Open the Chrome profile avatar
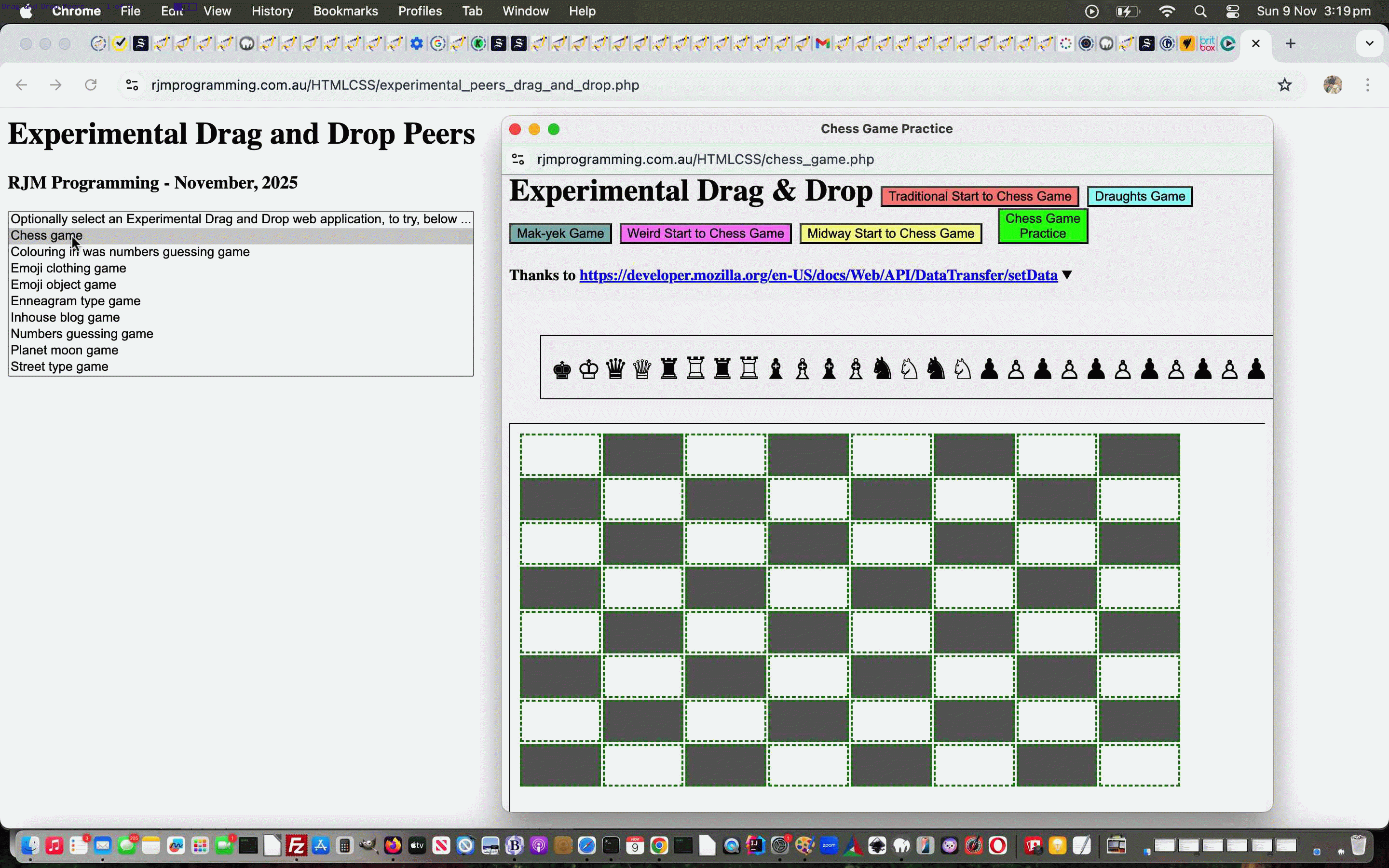1389x868 pixels. pos(1333,85)
